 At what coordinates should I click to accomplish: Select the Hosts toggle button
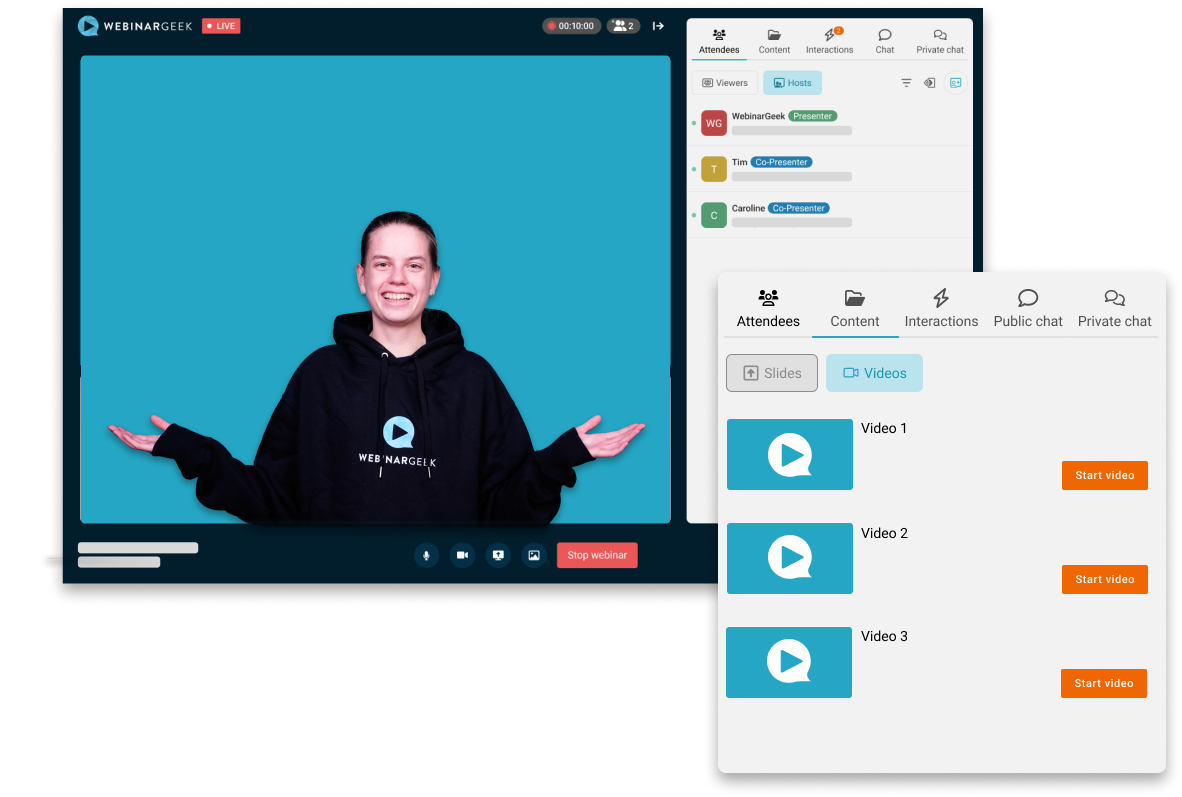point(792,83)
